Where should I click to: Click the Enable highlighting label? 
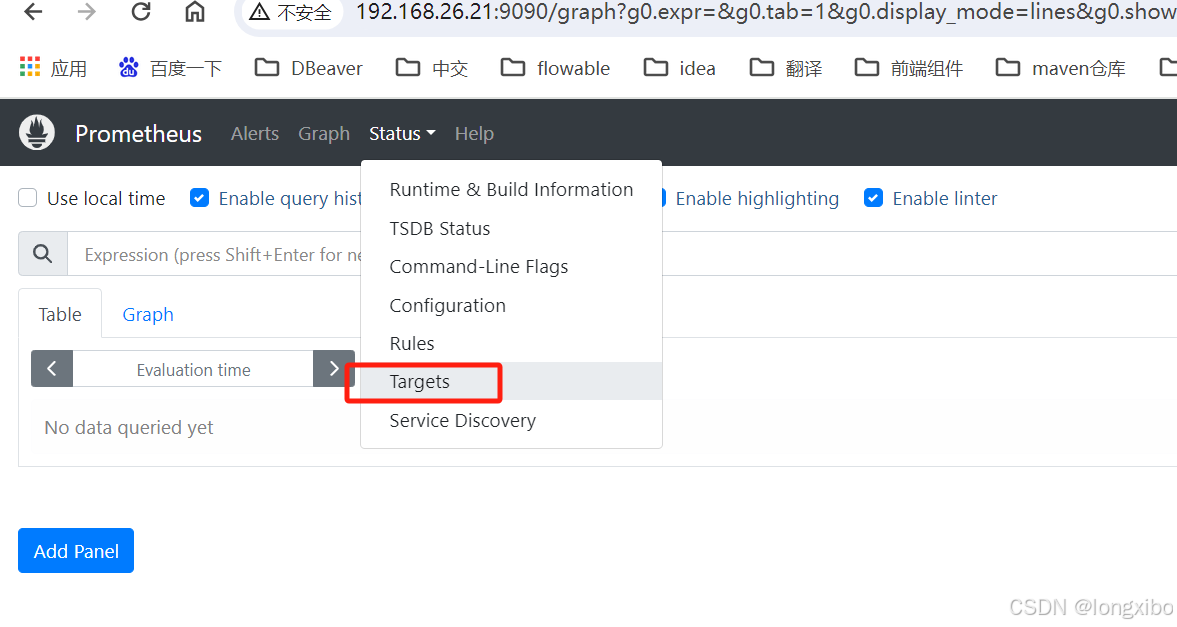click(x=757, y=198)
